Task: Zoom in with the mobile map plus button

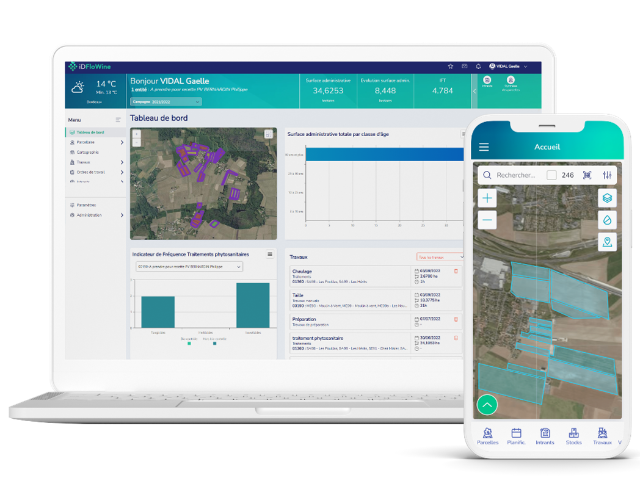Action: [x=487, y=198]
